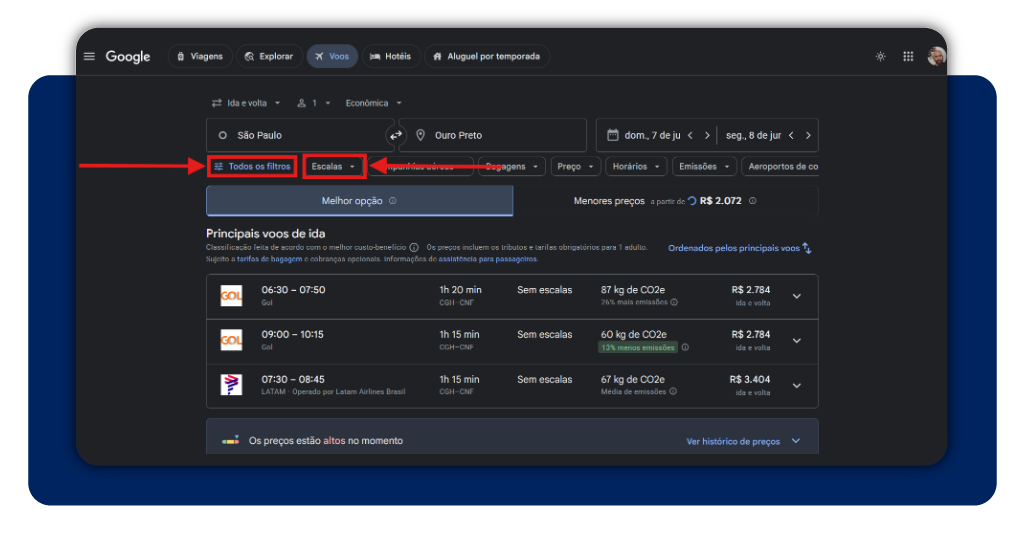Click the Google logo
The width and height of the screenshot is (1024, 536).
click(128, 57)
